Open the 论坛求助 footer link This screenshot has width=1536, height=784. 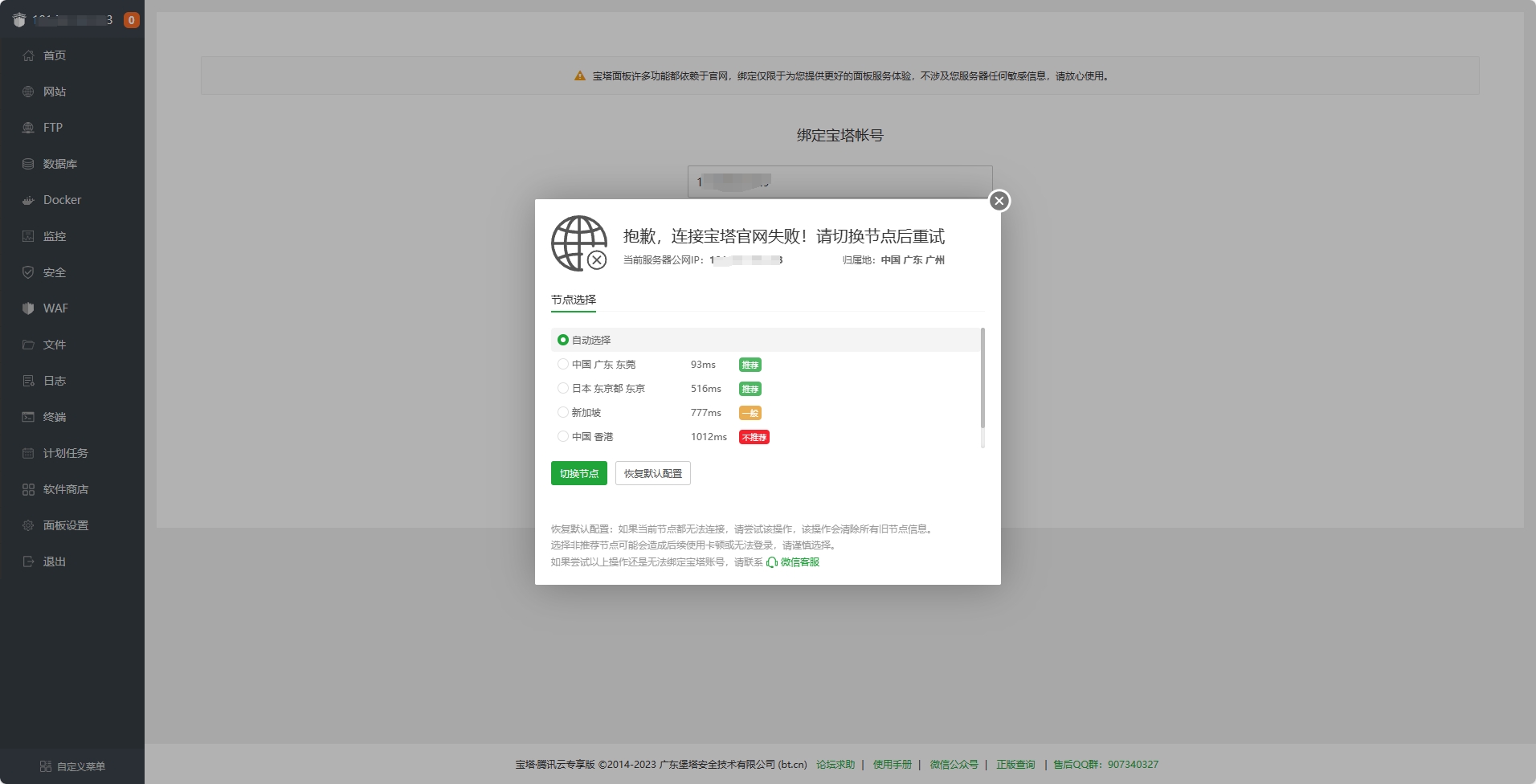(x=835, y=765)
